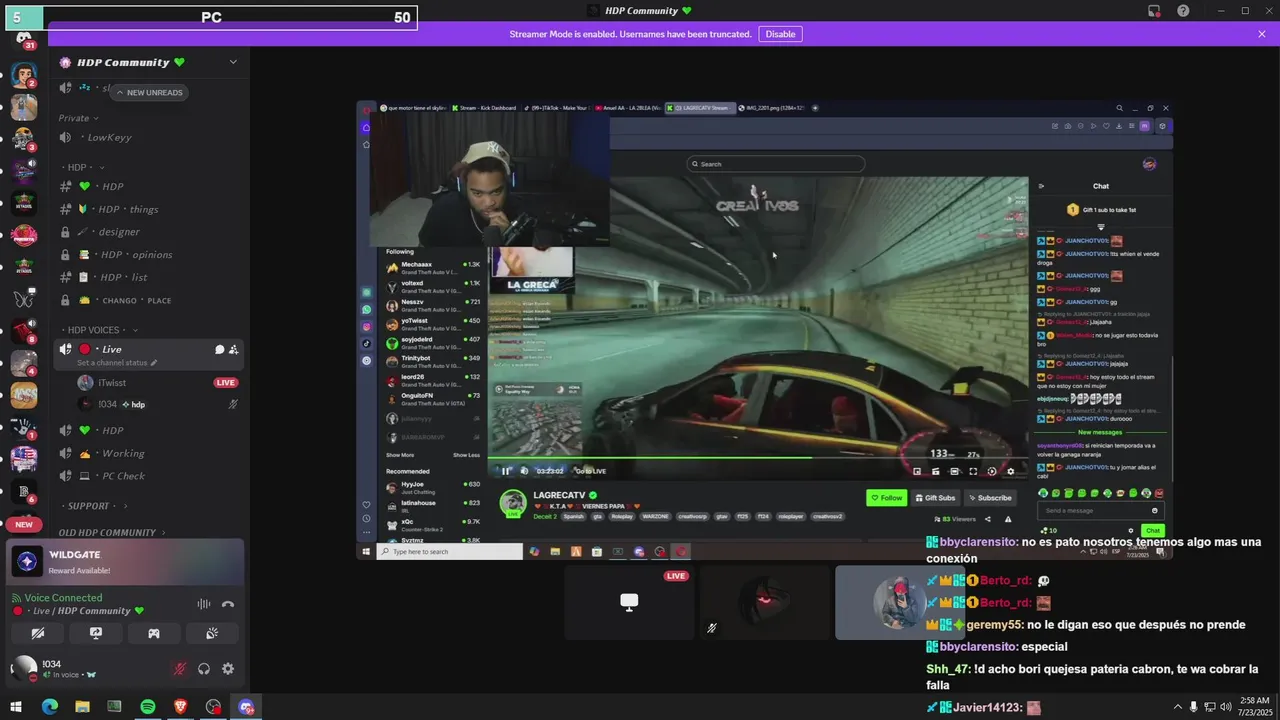
Task: Toggle deafen headphones icon
Action: point(204,669)
